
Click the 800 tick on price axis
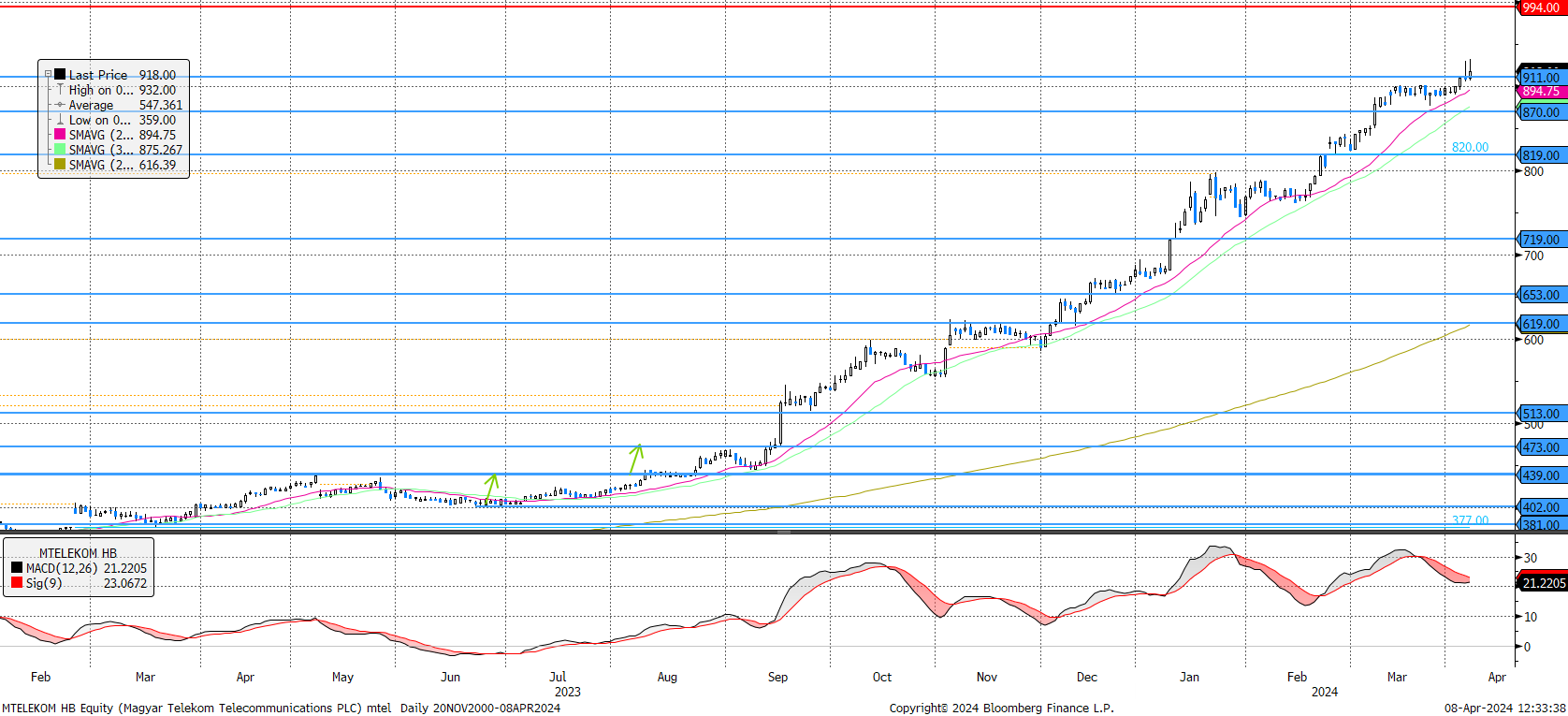click(1533, 171)
